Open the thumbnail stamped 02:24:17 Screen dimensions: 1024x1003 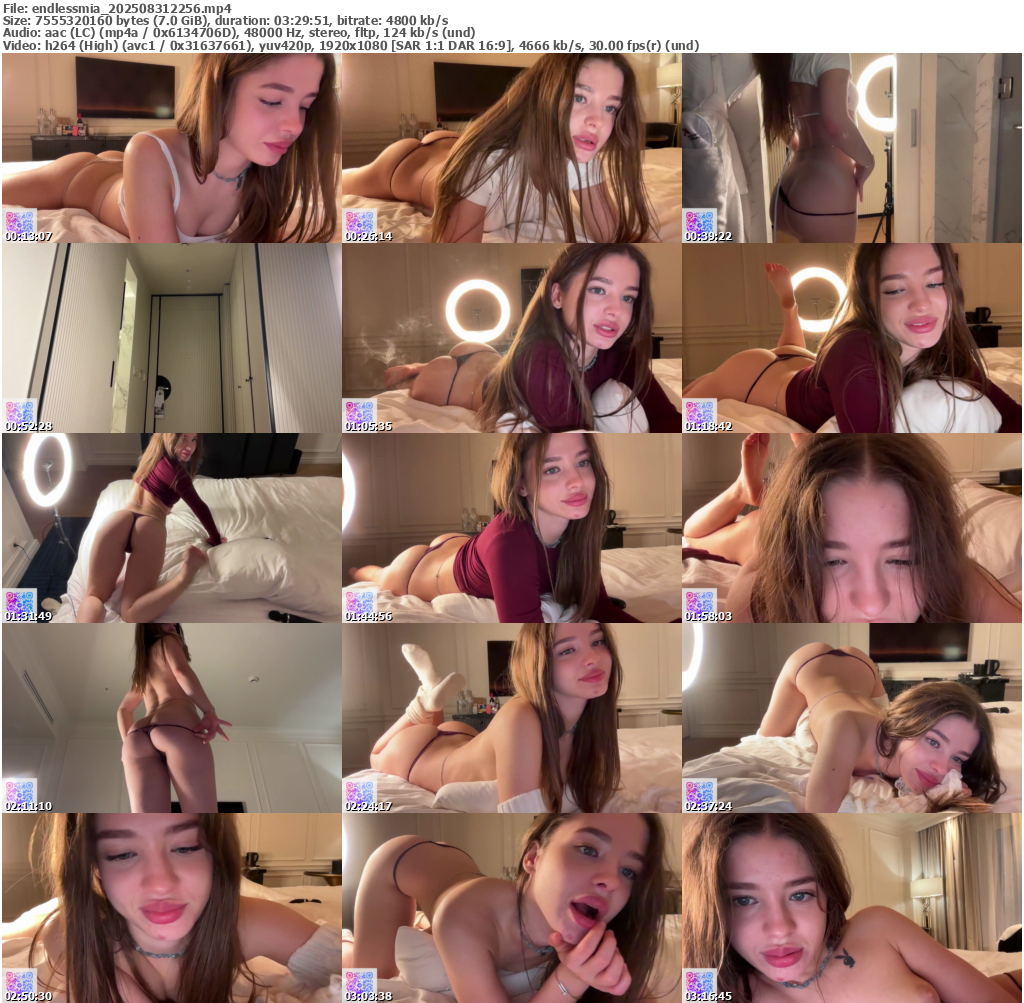(511, 718)
